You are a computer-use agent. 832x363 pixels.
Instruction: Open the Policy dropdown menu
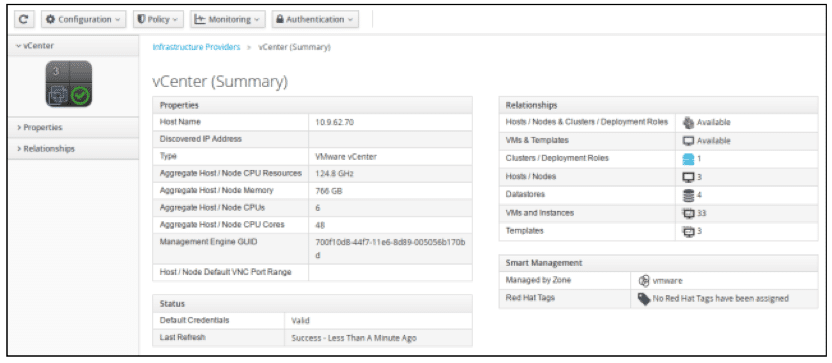click(x=158, y=19)
